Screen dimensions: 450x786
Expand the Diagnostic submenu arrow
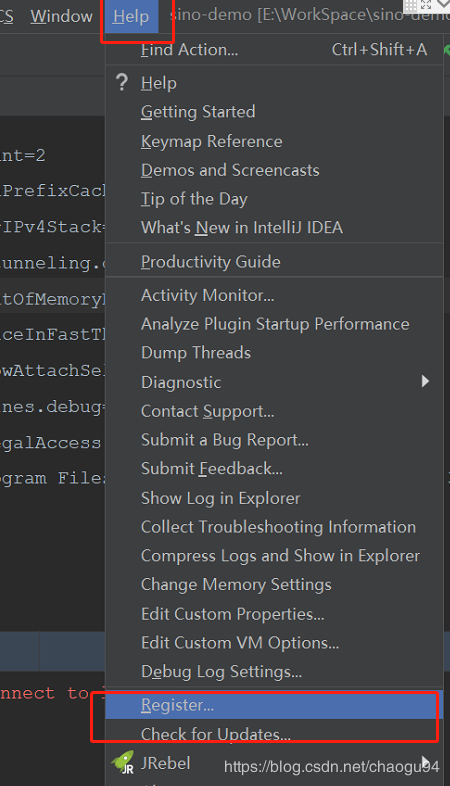point(425,381)
